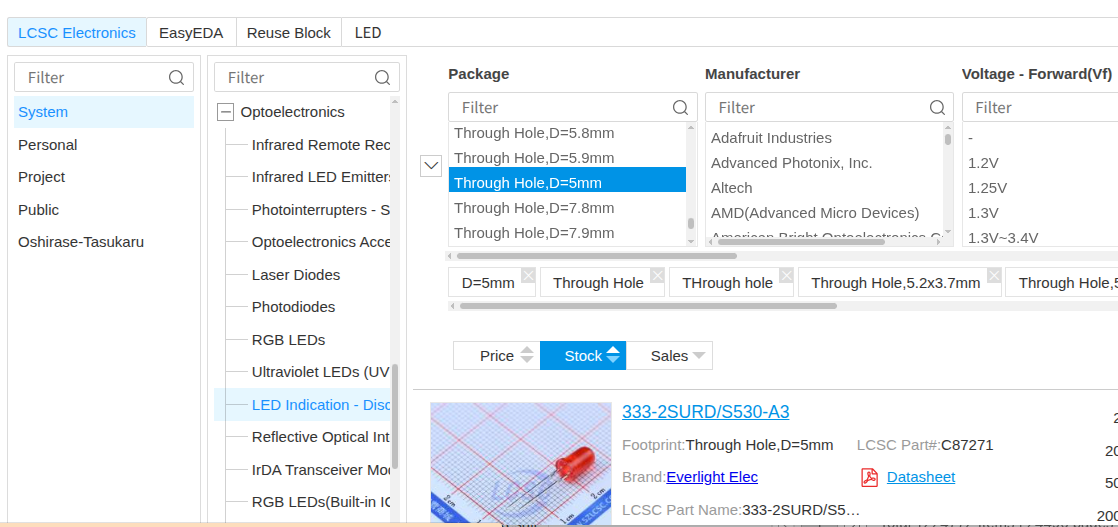Open Infrared LED Emitters category
1118x527 pixels.
[x=320, y=177]
